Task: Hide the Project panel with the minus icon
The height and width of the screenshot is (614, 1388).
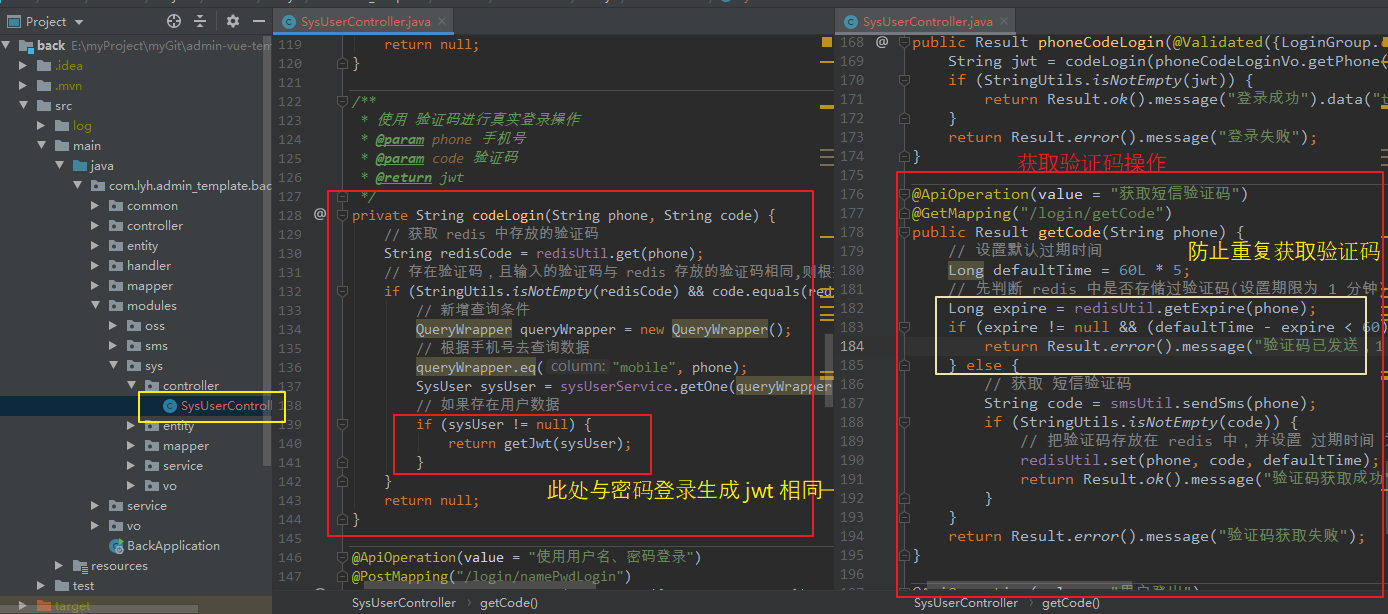Action: [x=259, y=21]
